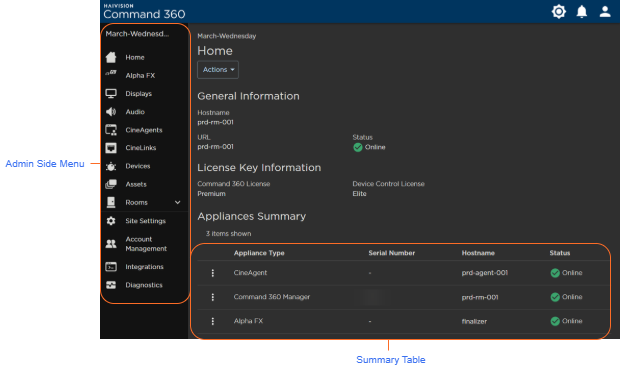Screen dimensions: 620x365
Task: Click the Audio speaker icon
Action: click(x=111, y=112)
